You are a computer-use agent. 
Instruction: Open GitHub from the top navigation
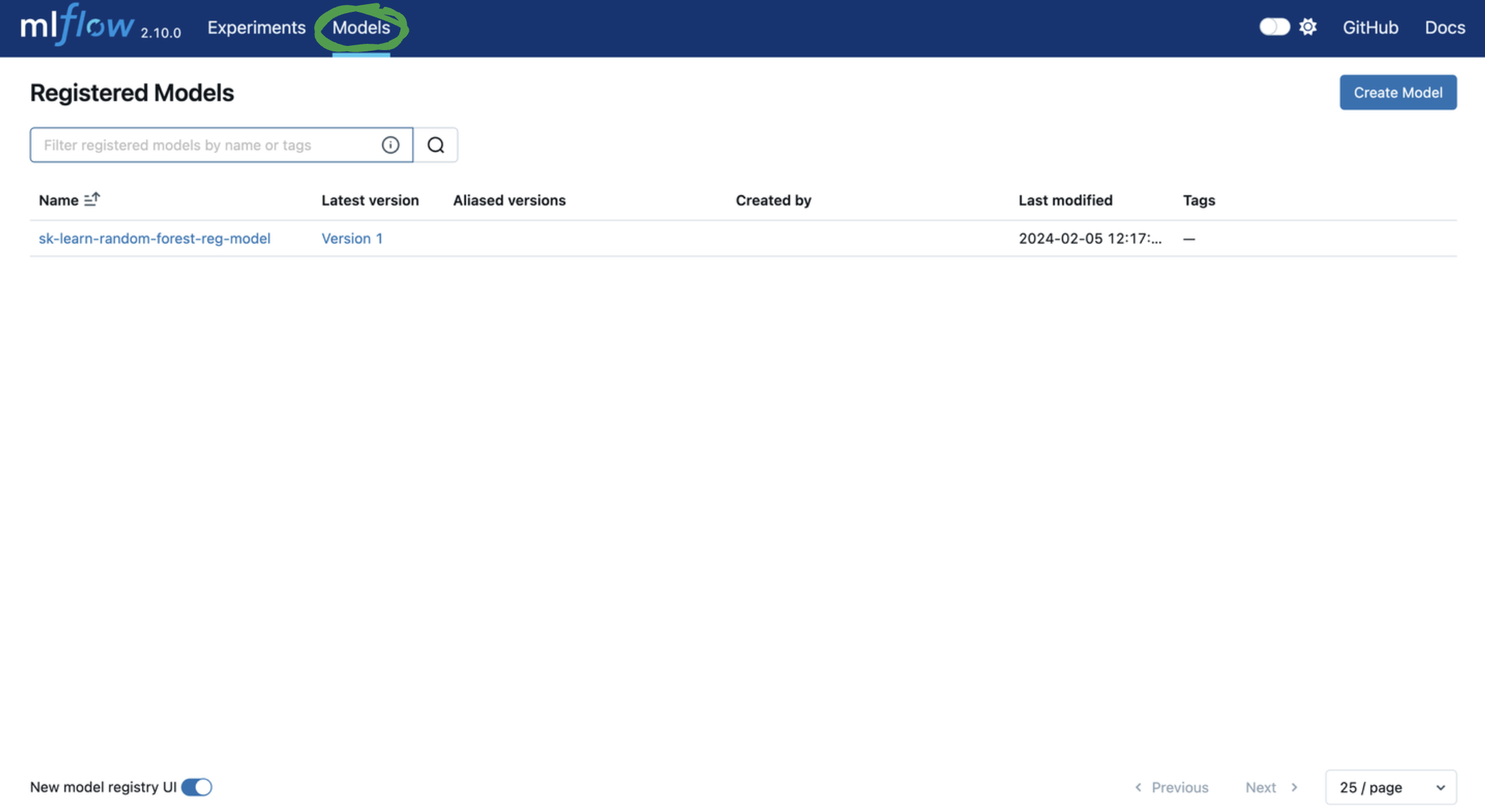[1370, 28]
